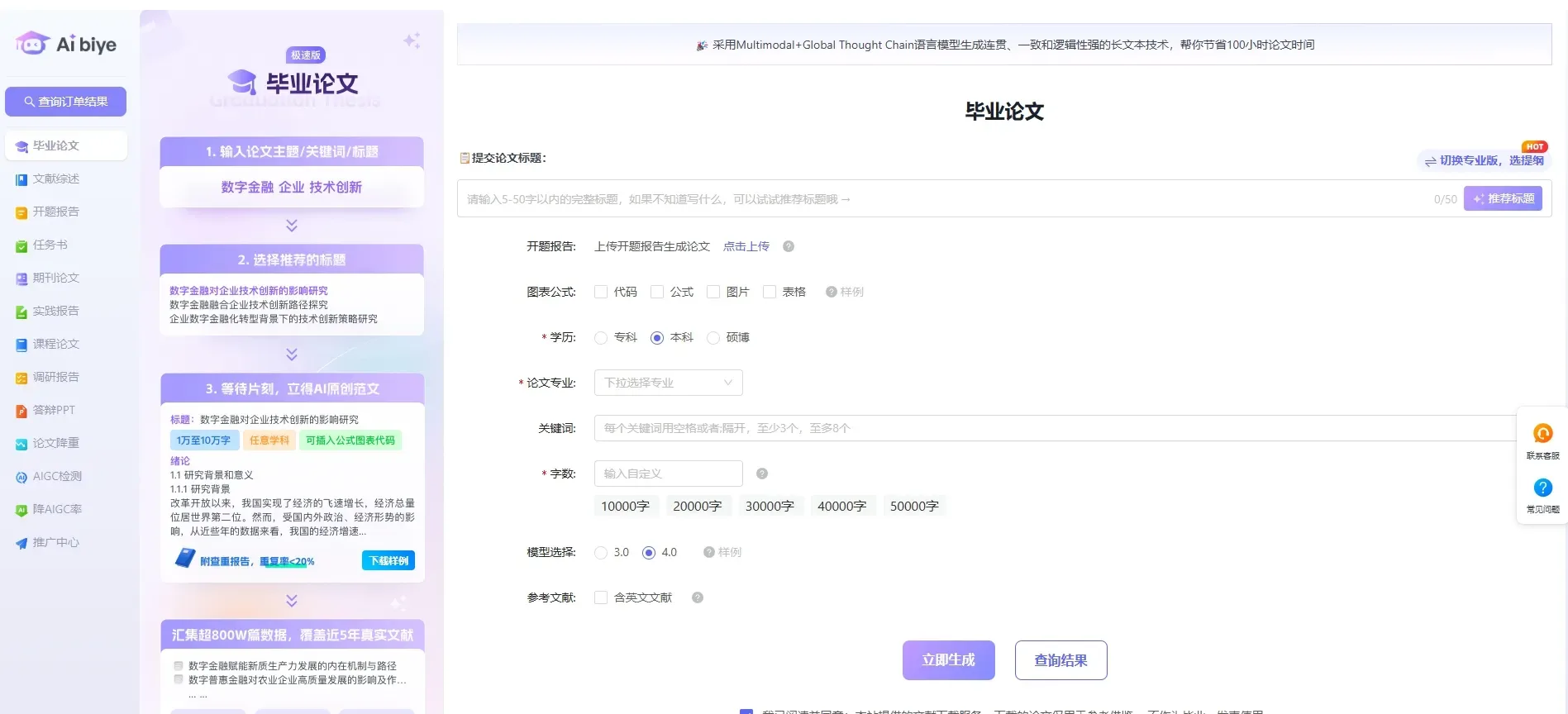The image size is (1568, 714).
Task: Click help icon beside 点击上传
Action: [789, 246]
